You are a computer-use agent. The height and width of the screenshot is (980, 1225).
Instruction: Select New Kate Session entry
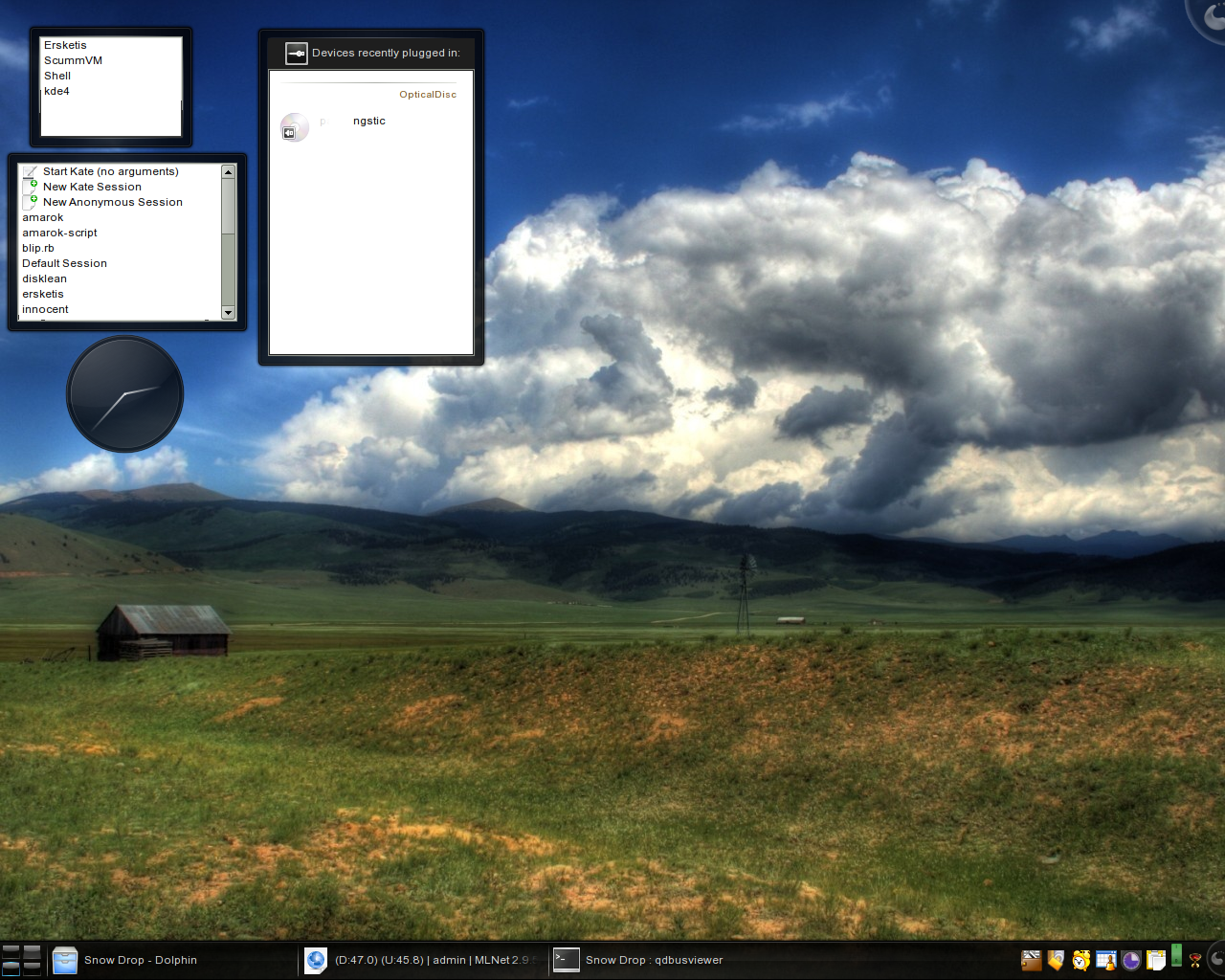[x=92, y=187]
